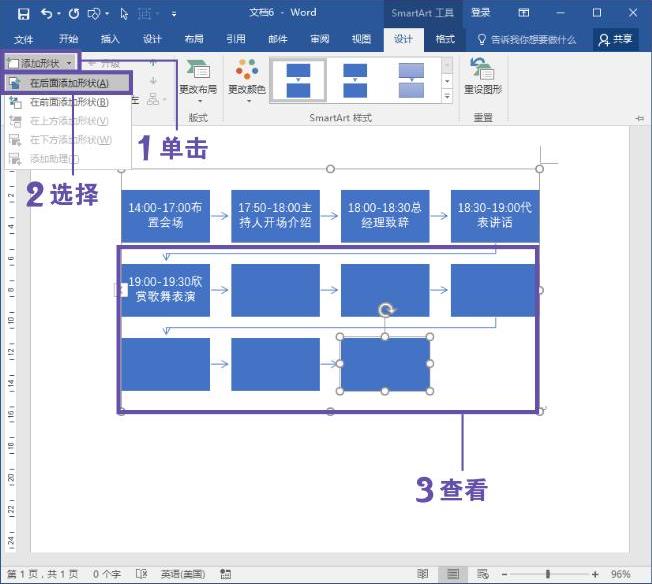Expand the SmartArt styles gallery
Viewport: 652px width, 584px height.
click(x=447, y=97)
